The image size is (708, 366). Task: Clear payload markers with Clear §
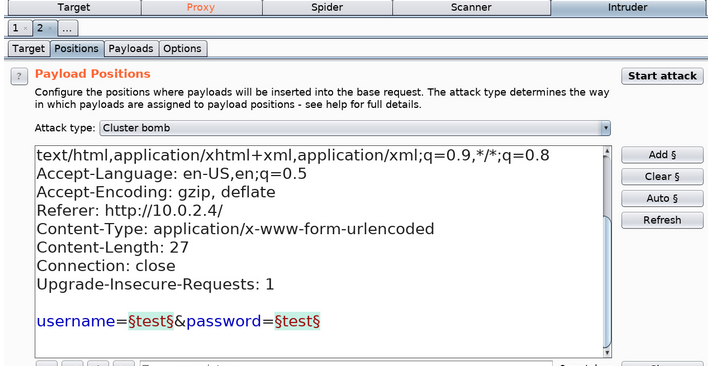(662, 176)
